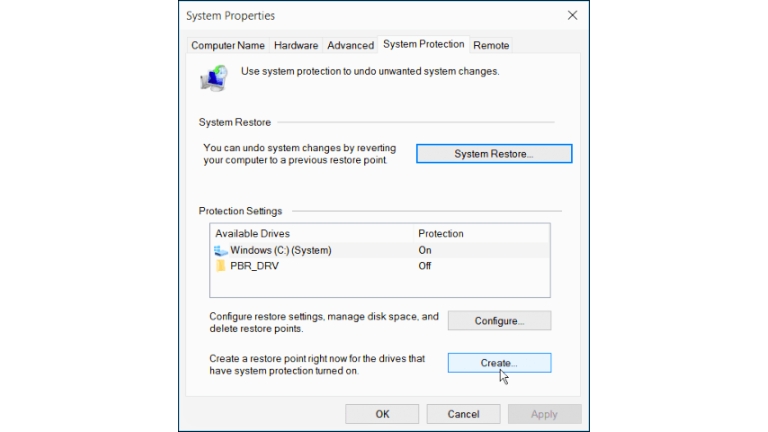The width and height of the screenshot is (768, 432).
Task: Close the System Properties dialog
Action: (572, 15)
